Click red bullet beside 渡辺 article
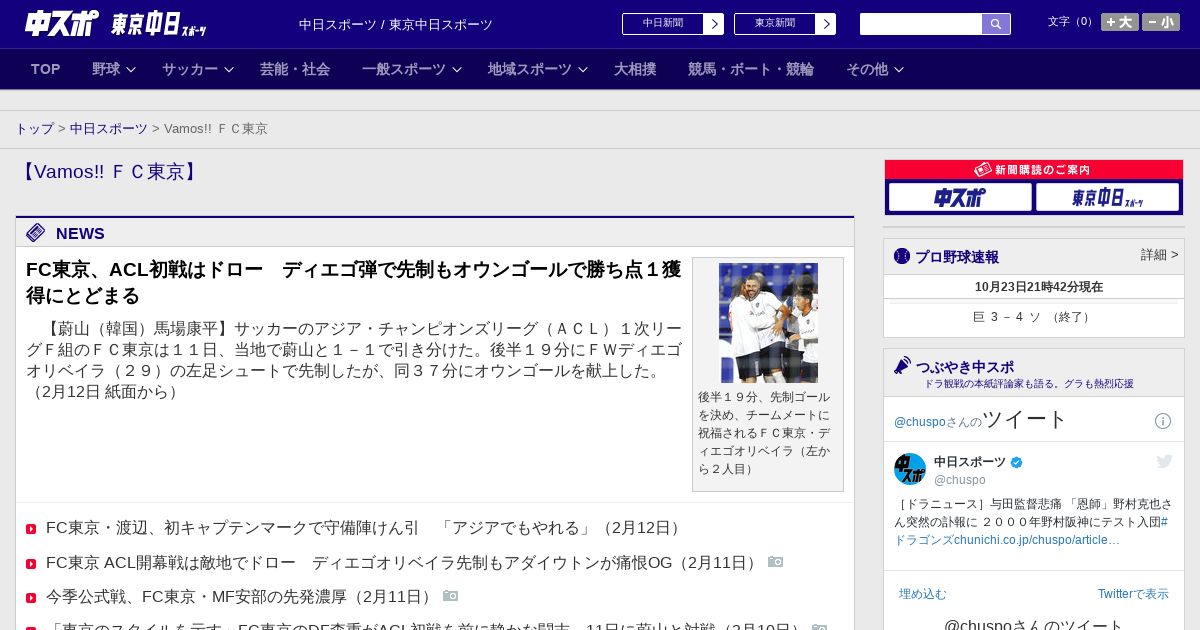 31,529
